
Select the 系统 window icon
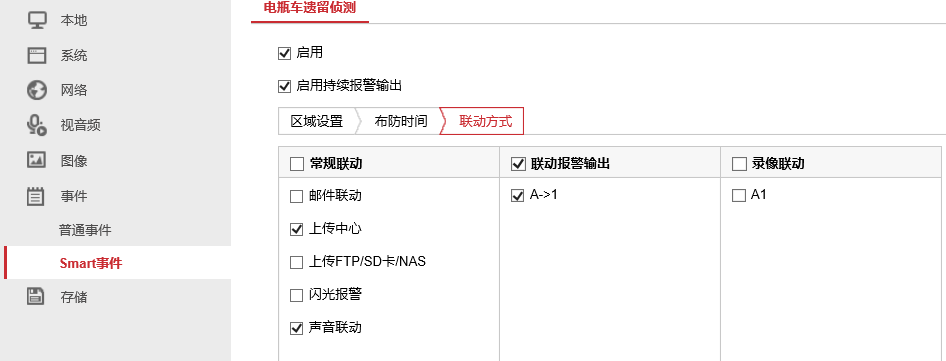37,56
